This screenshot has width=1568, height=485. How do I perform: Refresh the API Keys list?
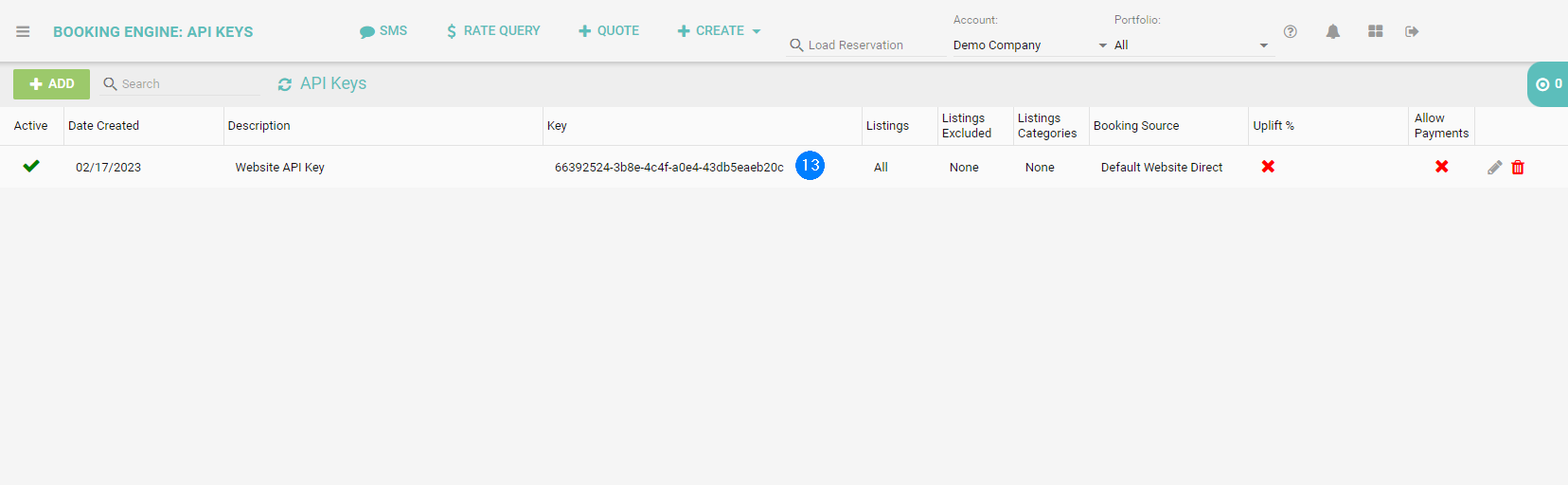pos(284,84)
